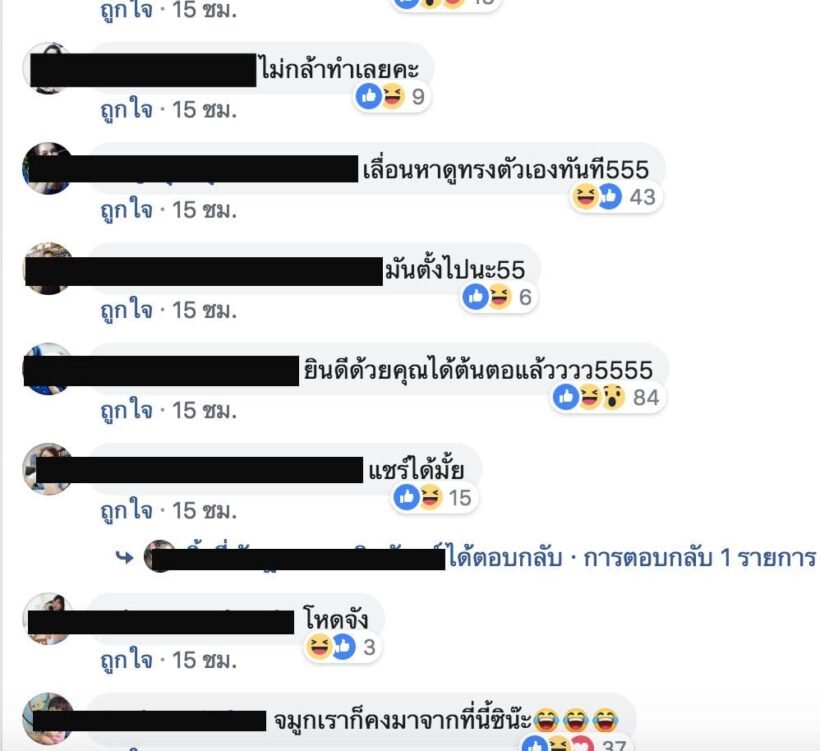Open avatar of 'แชร์ได้มั้ย' commenter
The image size is (820, 751).
(49, 469)
